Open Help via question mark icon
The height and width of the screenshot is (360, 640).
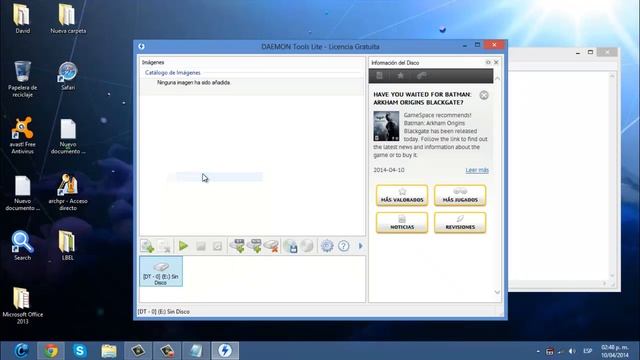point(344,246)
